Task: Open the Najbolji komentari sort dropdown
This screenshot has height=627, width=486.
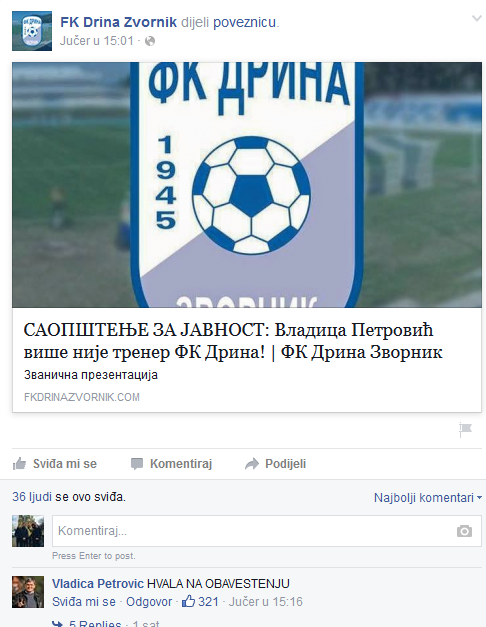Action: (x=428, y=498)
